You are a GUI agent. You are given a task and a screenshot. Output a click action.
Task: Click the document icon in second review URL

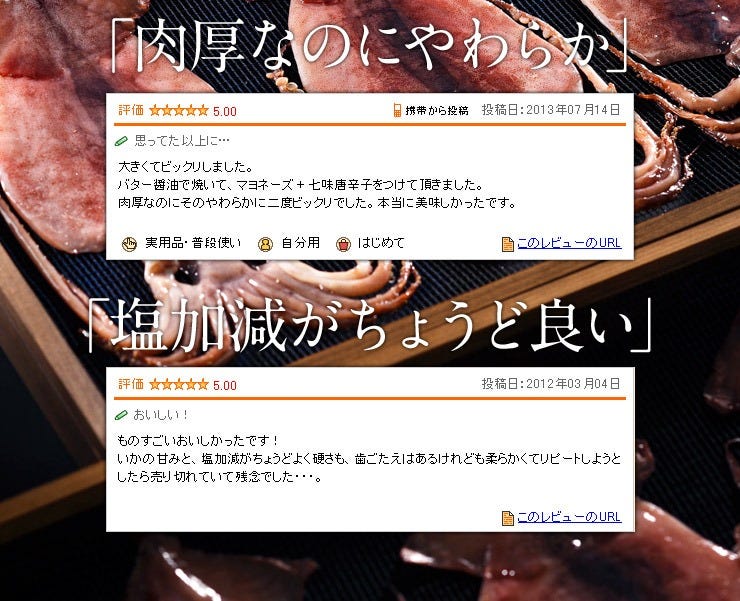[508, 518]
